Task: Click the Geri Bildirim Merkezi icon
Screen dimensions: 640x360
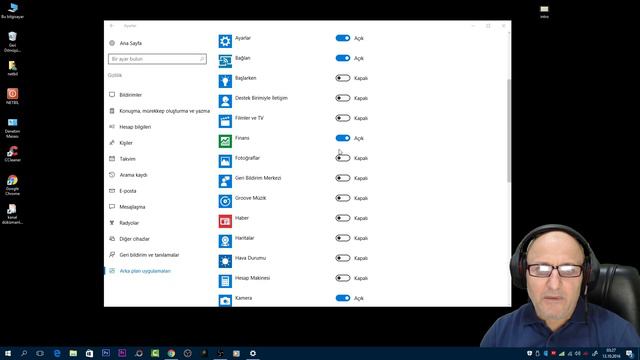Action: 225,181
